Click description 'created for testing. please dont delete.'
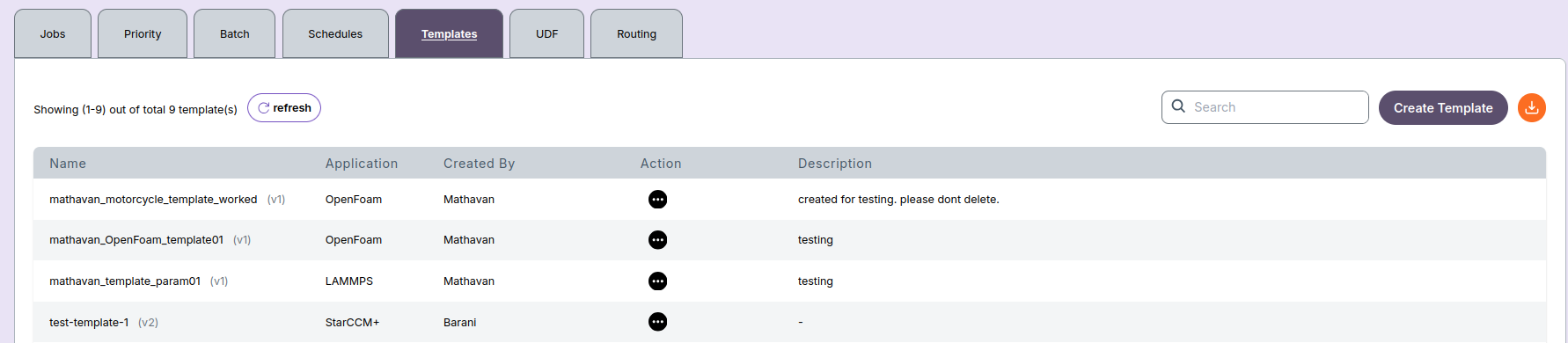This screenshot has width=1568, height=343. click(x=898, y=200)
